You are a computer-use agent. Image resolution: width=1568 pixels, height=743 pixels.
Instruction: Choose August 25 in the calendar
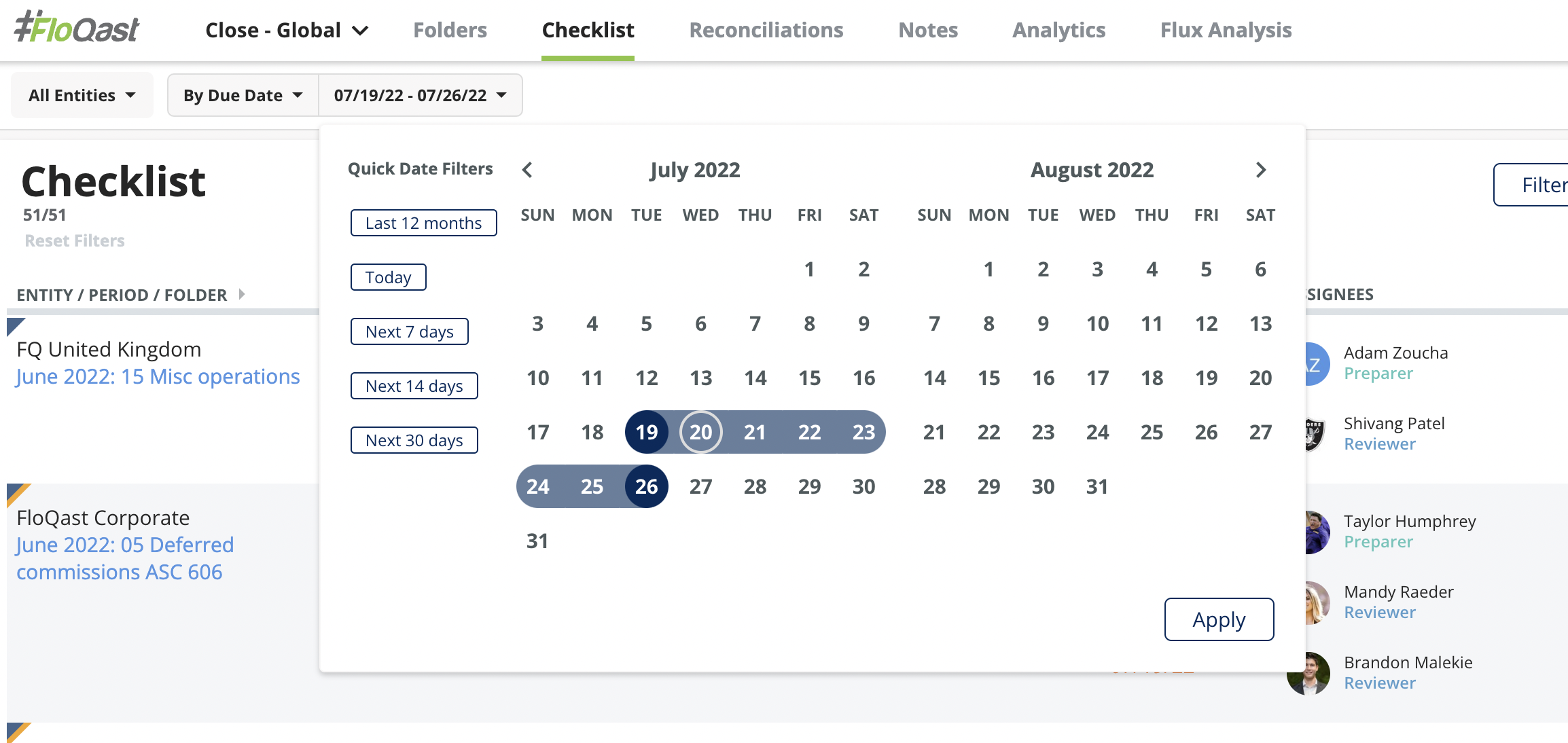point(1152,432)
